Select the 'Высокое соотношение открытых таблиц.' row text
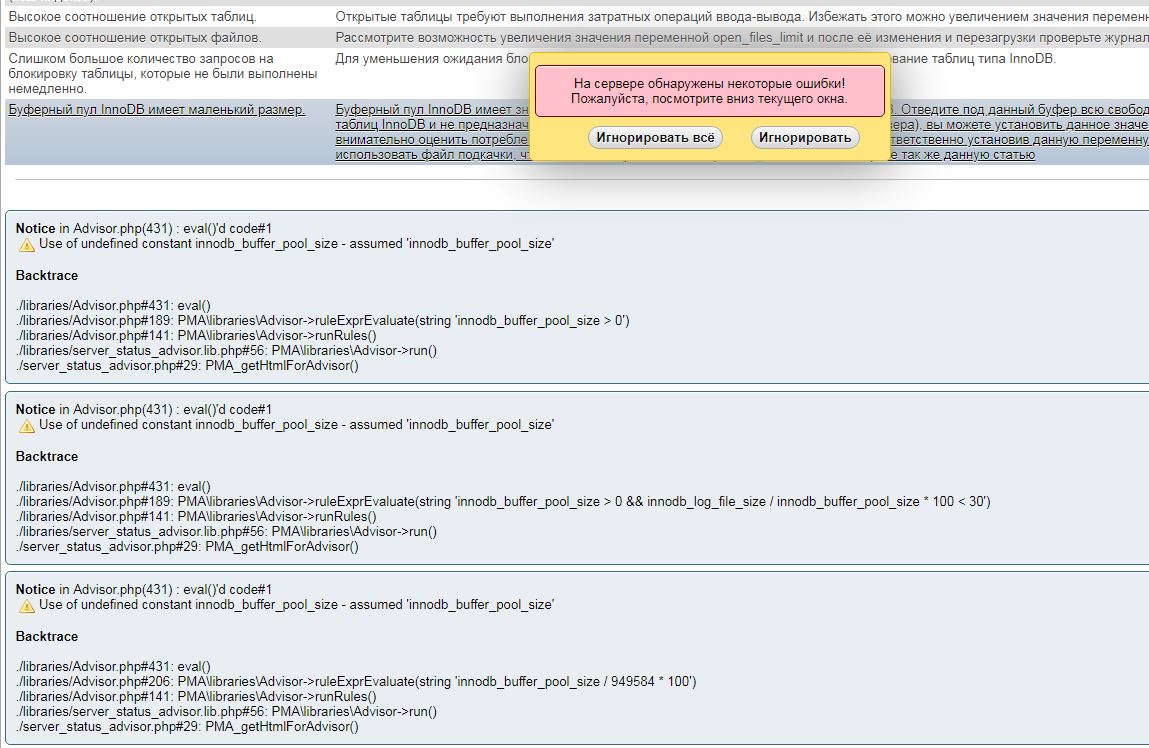 [x=133, y=16]
